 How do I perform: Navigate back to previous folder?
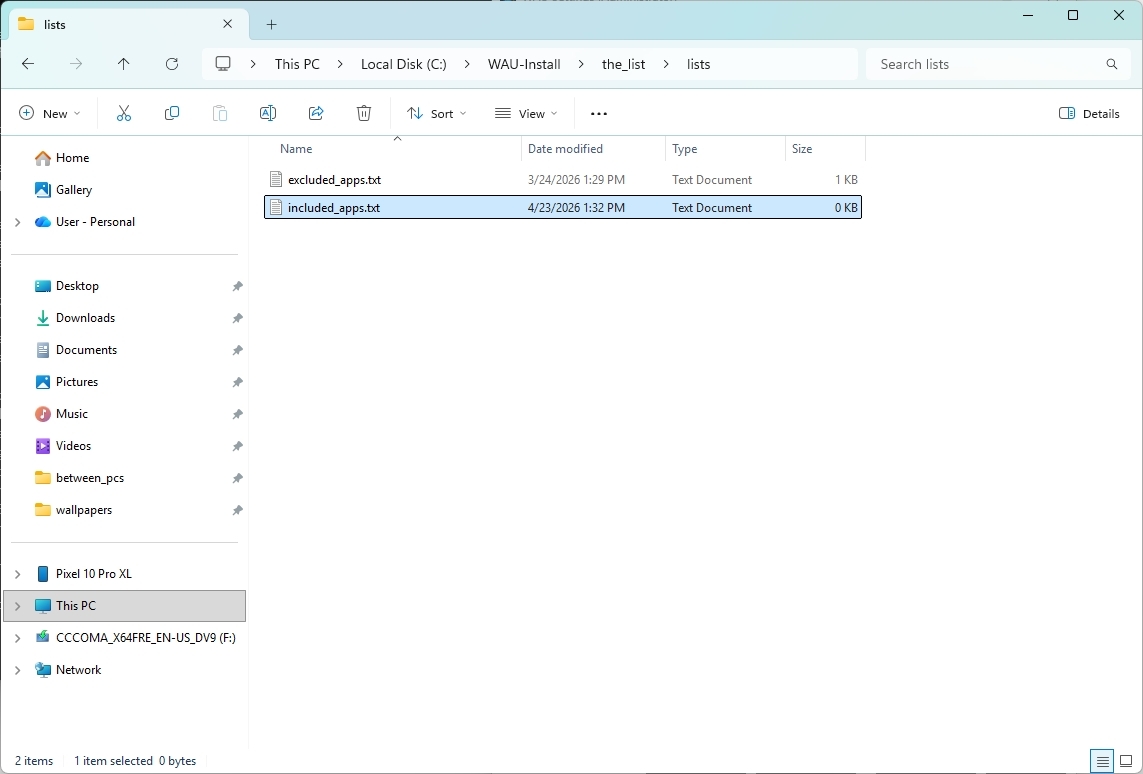click(28, 64)
